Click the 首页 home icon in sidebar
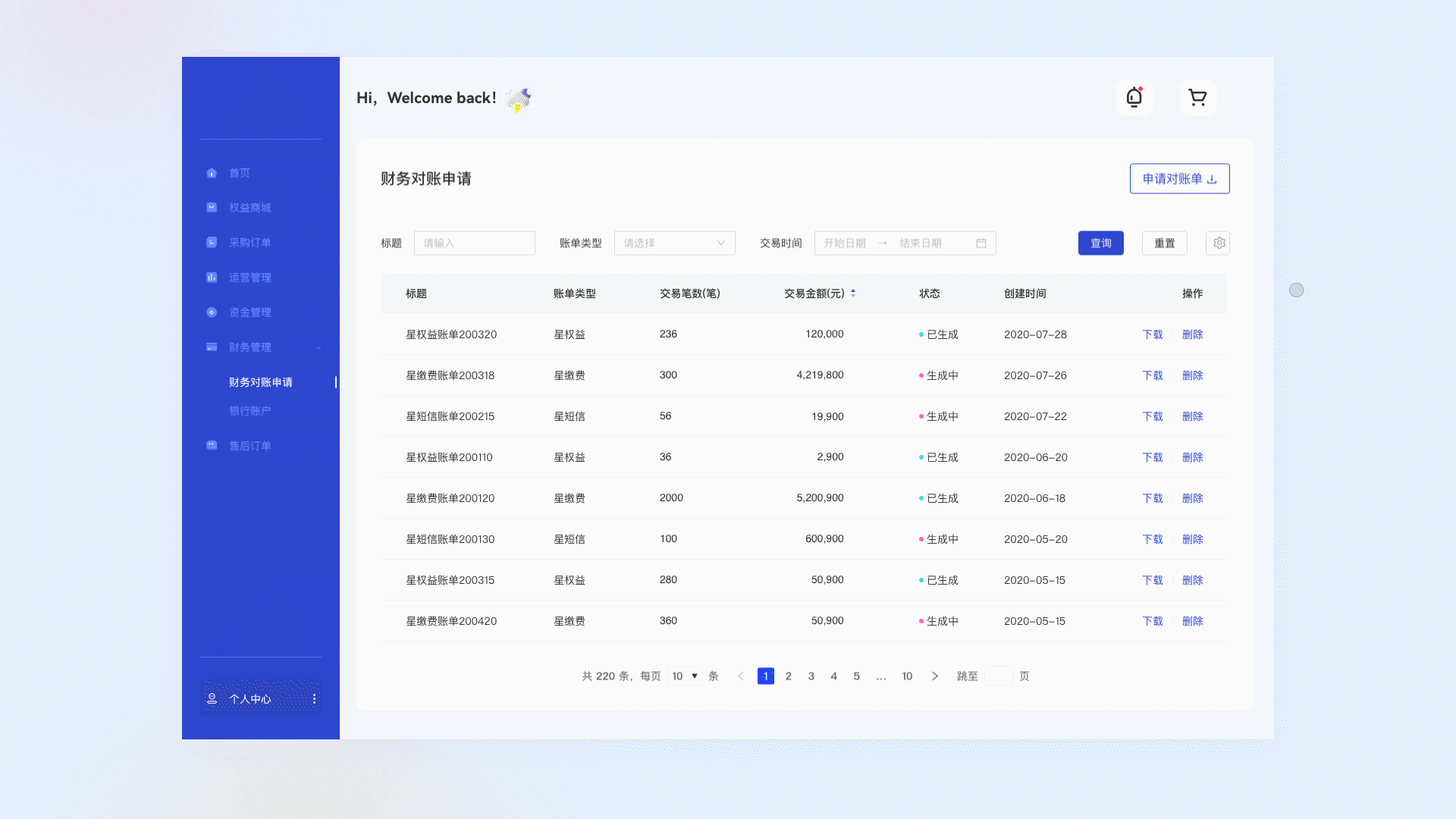The image size is (1456, 819). click(x=212, y=173)
